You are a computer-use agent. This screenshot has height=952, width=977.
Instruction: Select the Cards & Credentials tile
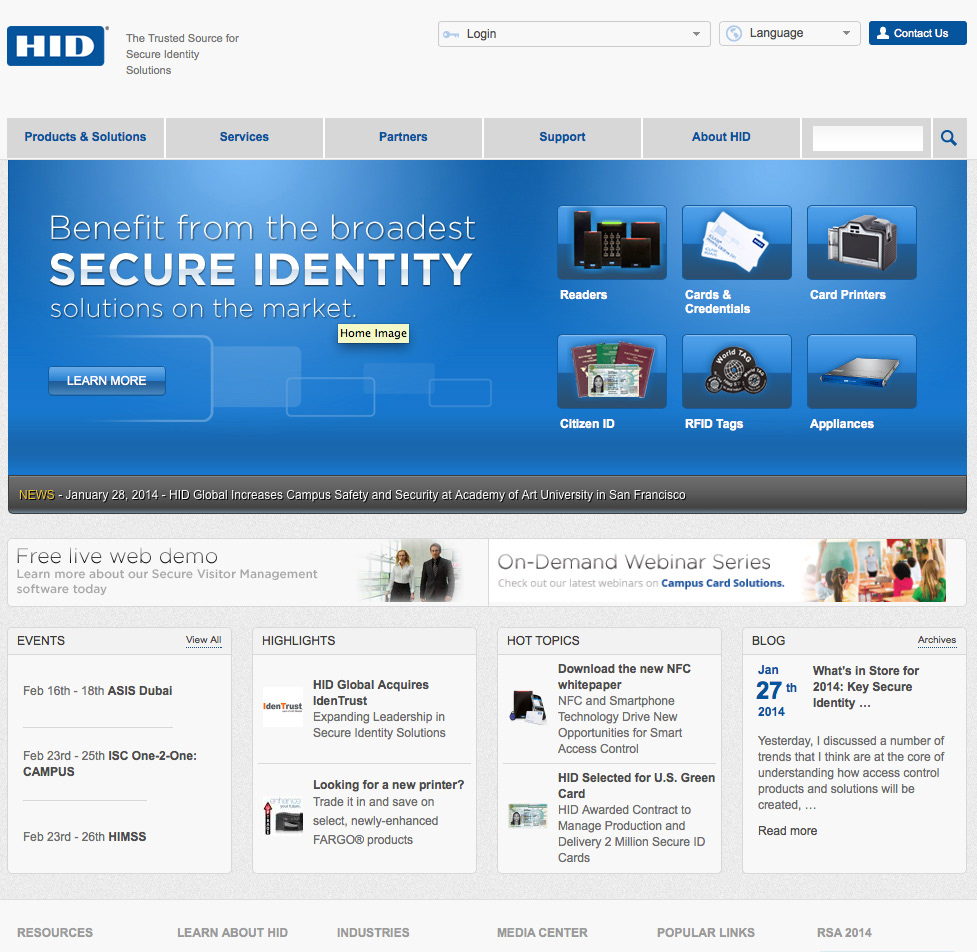click(736, 243)
